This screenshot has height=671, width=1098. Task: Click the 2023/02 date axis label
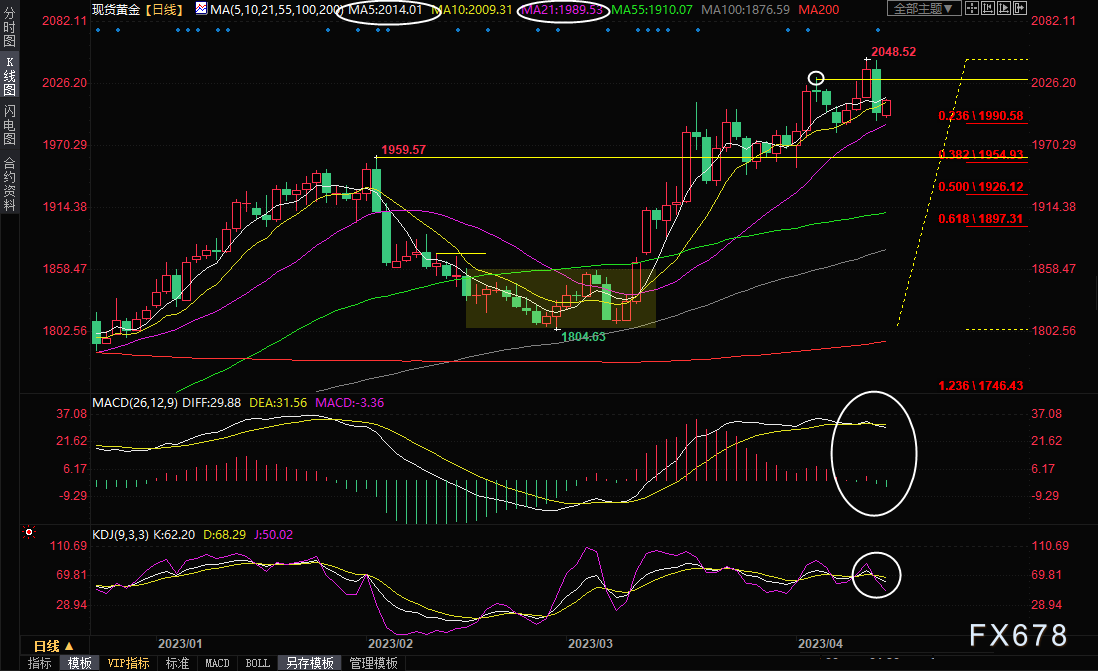[390, 644]
